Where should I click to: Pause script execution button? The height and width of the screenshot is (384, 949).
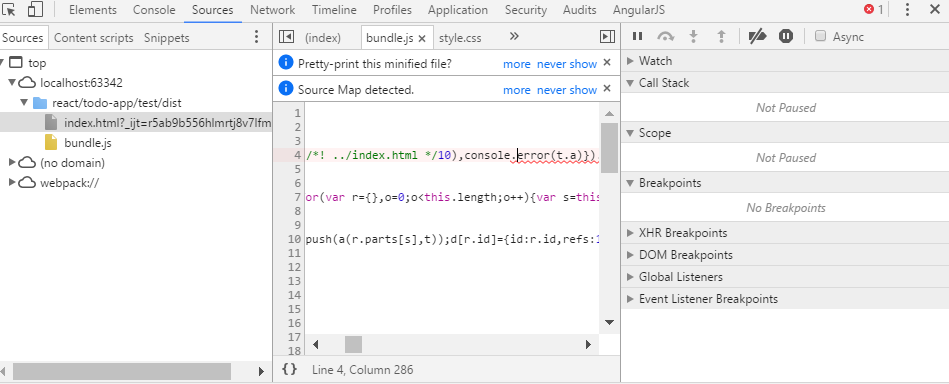637,36
